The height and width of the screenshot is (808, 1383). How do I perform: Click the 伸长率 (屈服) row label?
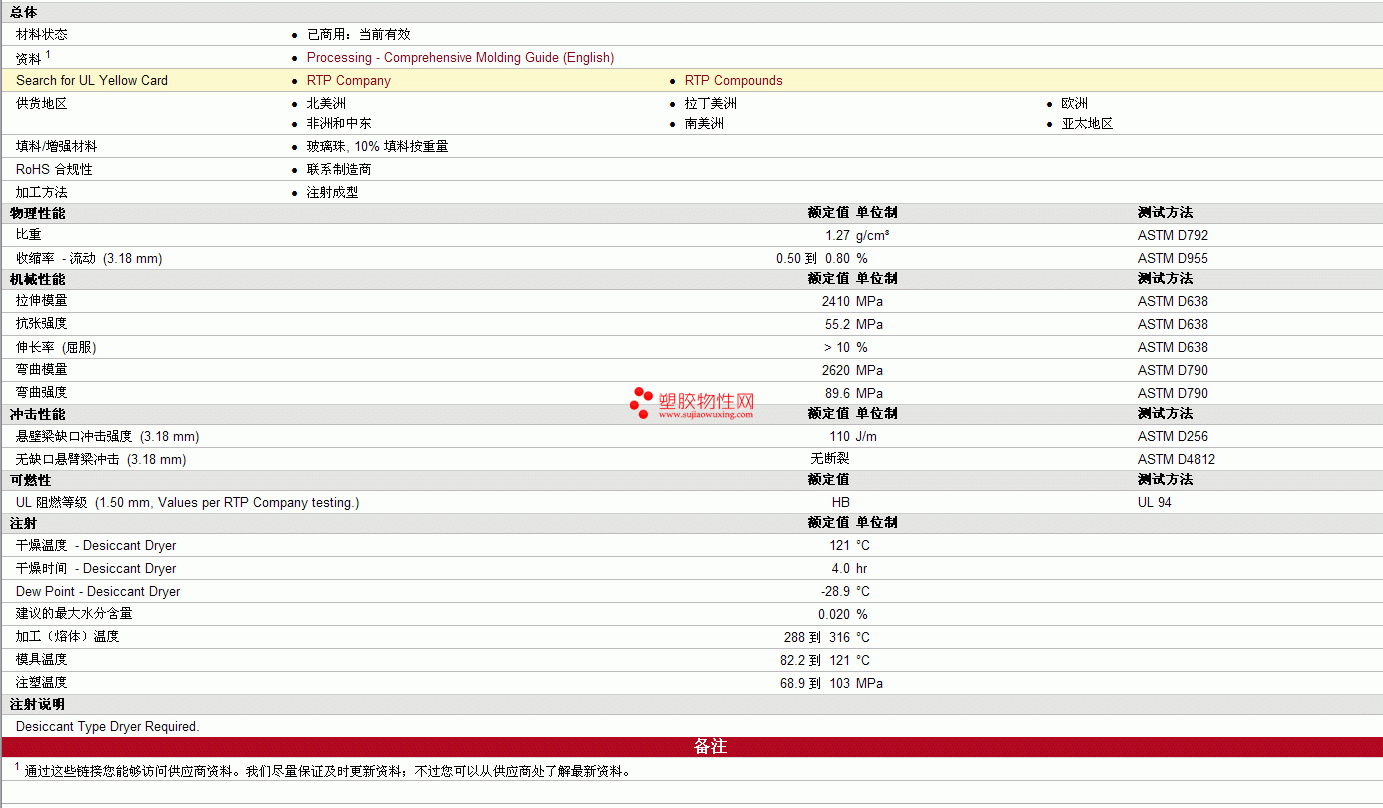[x=56, y=348]
